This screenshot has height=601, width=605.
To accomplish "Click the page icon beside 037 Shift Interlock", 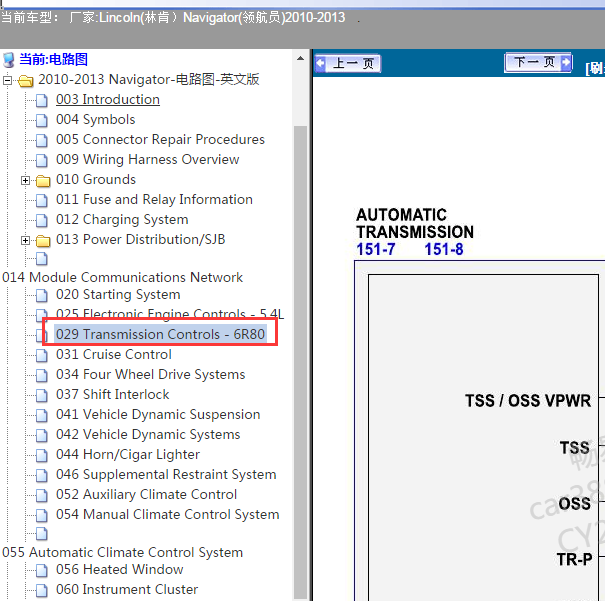I will [42, 395].
